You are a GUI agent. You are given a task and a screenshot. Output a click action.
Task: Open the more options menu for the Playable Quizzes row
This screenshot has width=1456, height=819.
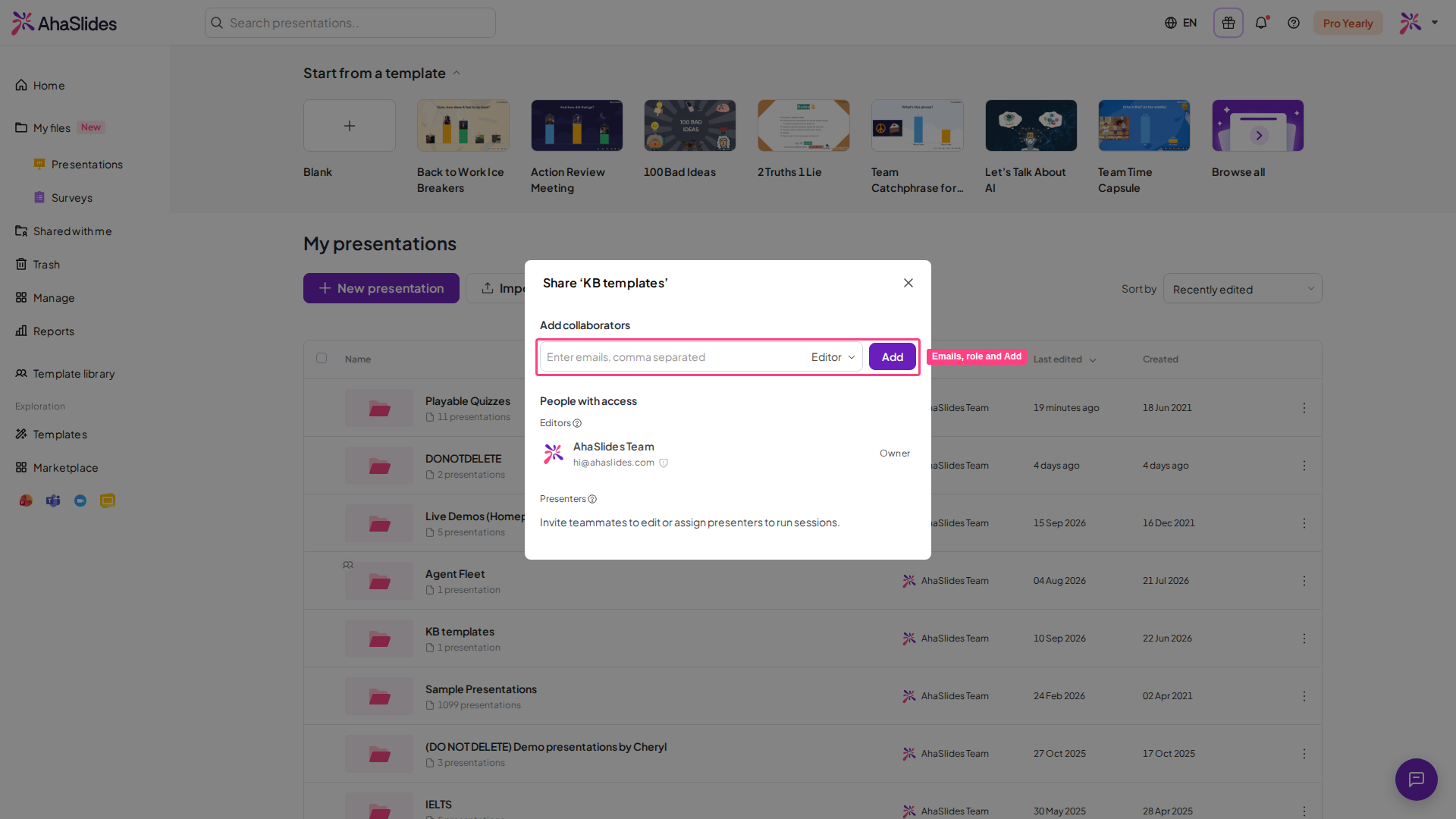[1304, 408]
